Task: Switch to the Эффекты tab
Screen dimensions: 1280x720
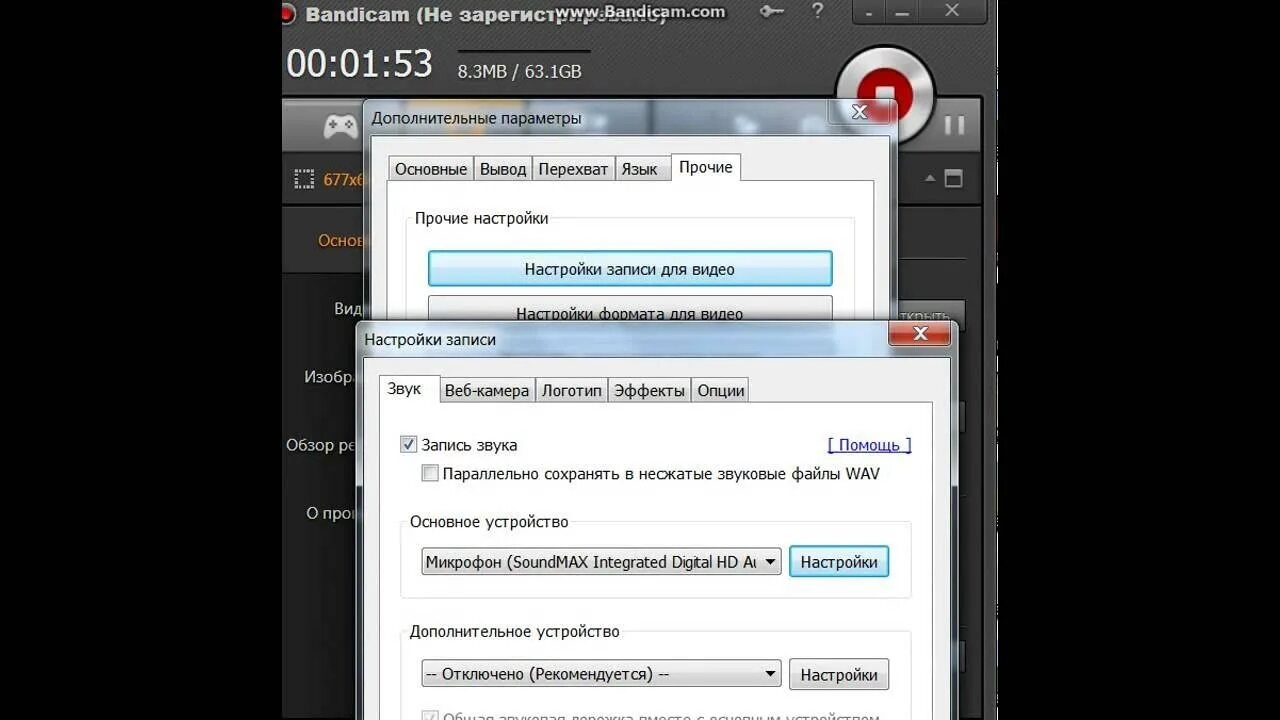Action: point(650,390)
